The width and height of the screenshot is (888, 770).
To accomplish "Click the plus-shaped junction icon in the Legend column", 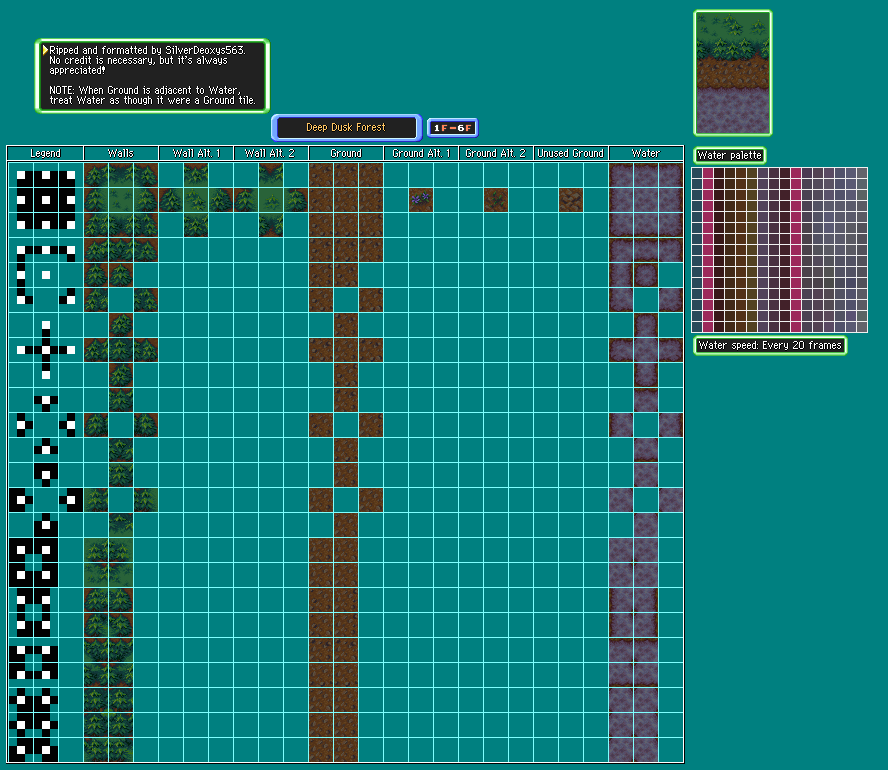I will point(46,350).
